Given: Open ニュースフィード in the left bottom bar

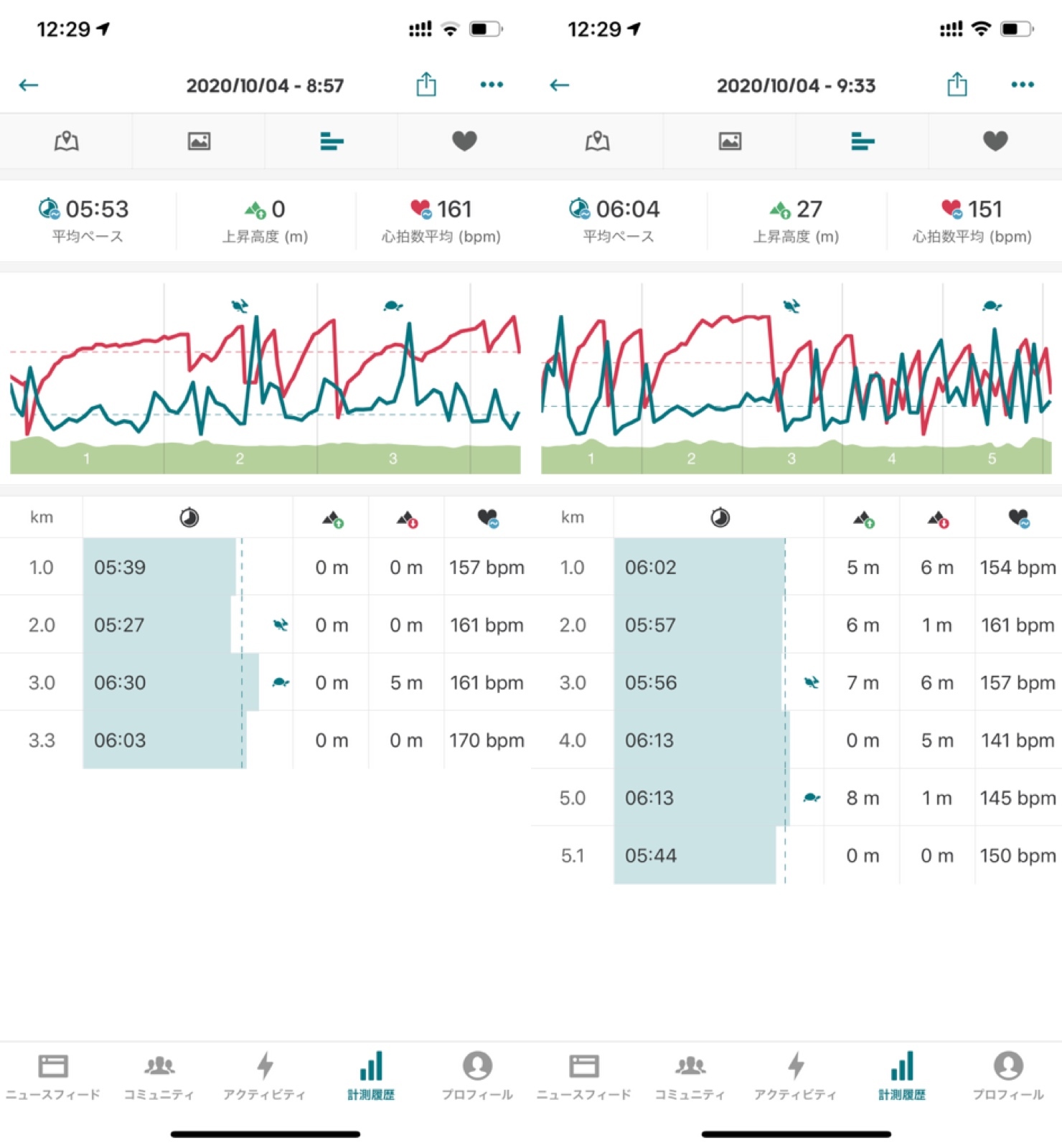Looking at the screenshot, I should tap(53, 1076).
